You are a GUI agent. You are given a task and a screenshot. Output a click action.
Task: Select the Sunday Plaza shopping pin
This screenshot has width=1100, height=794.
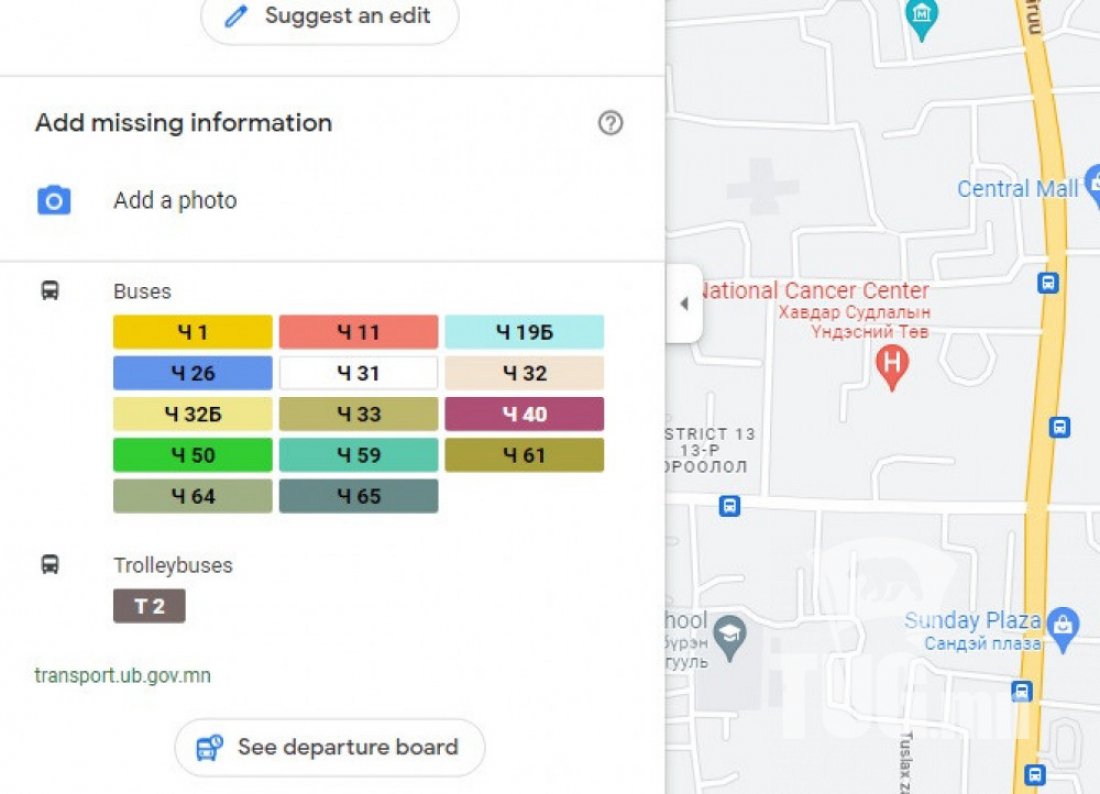coord(1063,623)
